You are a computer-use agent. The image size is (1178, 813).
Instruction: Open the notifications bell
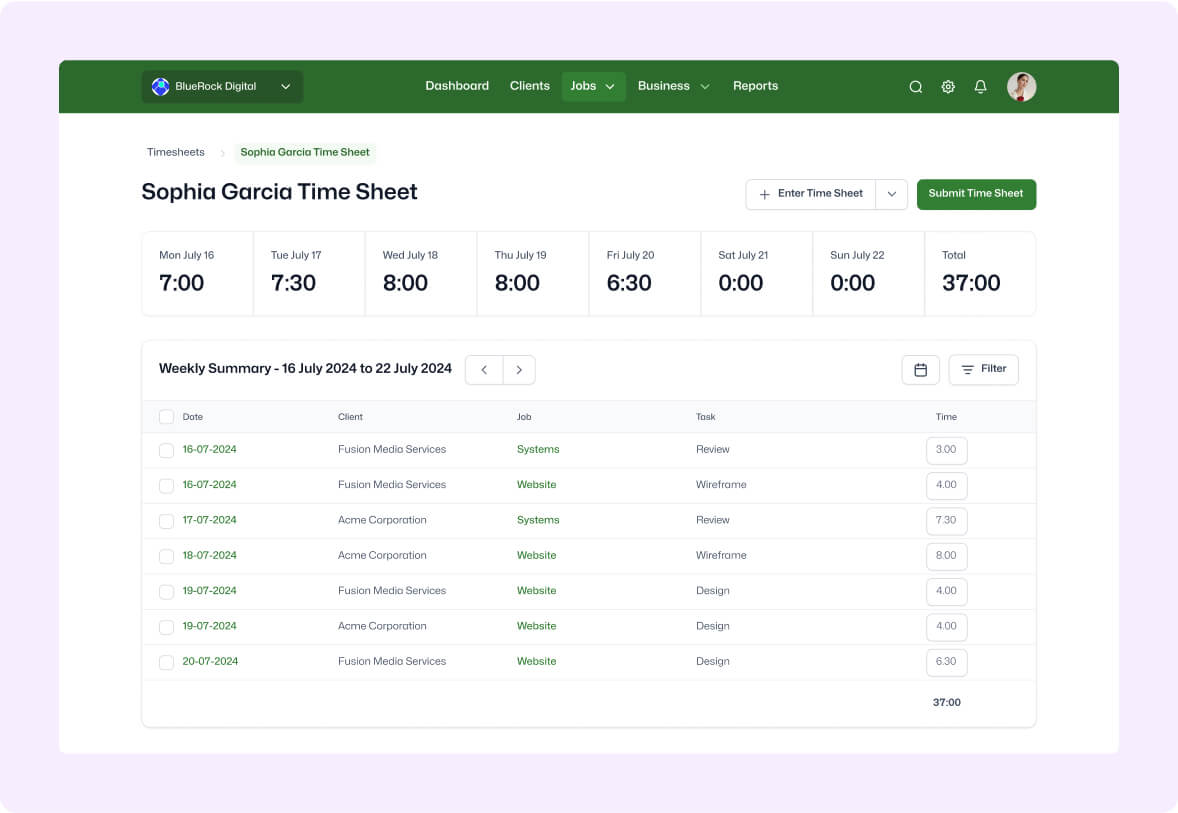pyautogui.click(x=980, y=86)
